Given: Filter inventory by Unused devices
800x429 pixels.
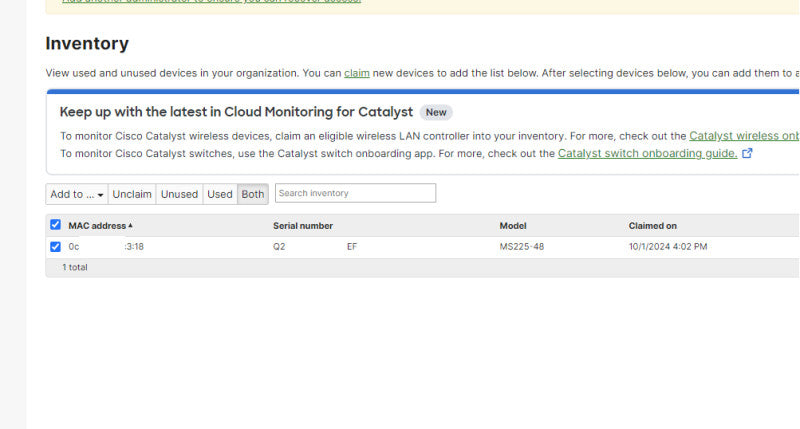Looking at the screenshot, I should point(179,194).
